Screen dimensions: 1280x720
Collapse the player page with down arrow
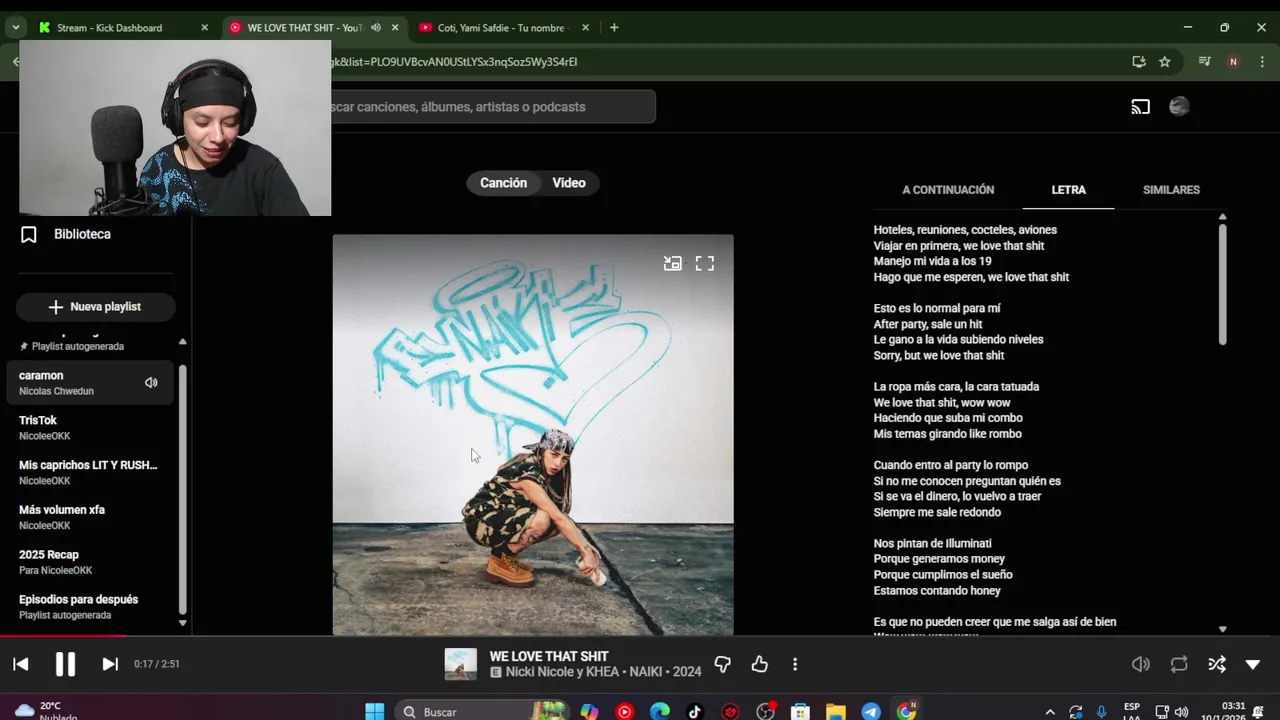pos(1253,664)
